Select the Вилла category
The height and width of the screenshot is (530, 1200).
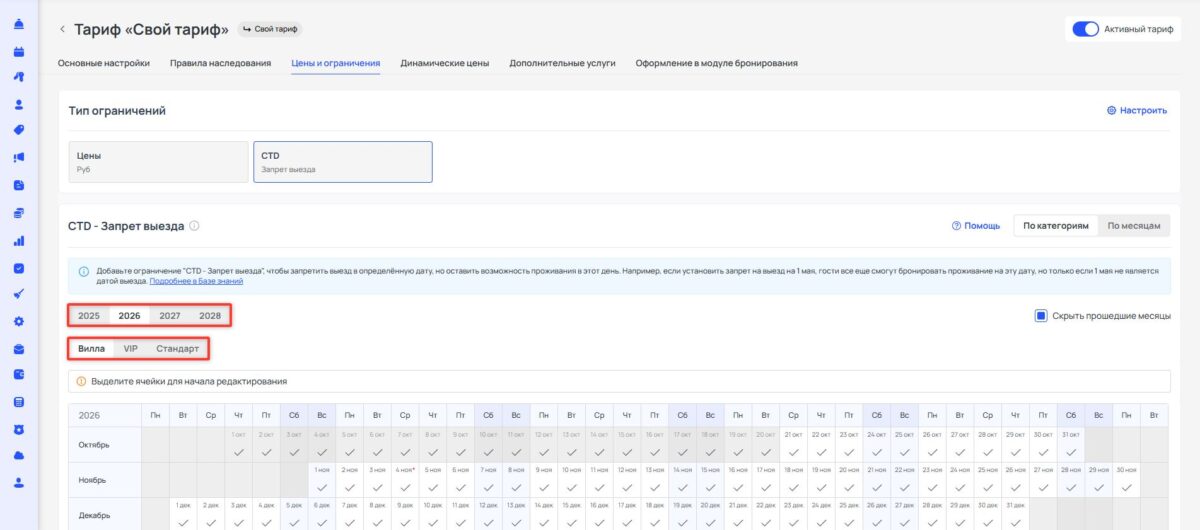click(x=91, y=349)
